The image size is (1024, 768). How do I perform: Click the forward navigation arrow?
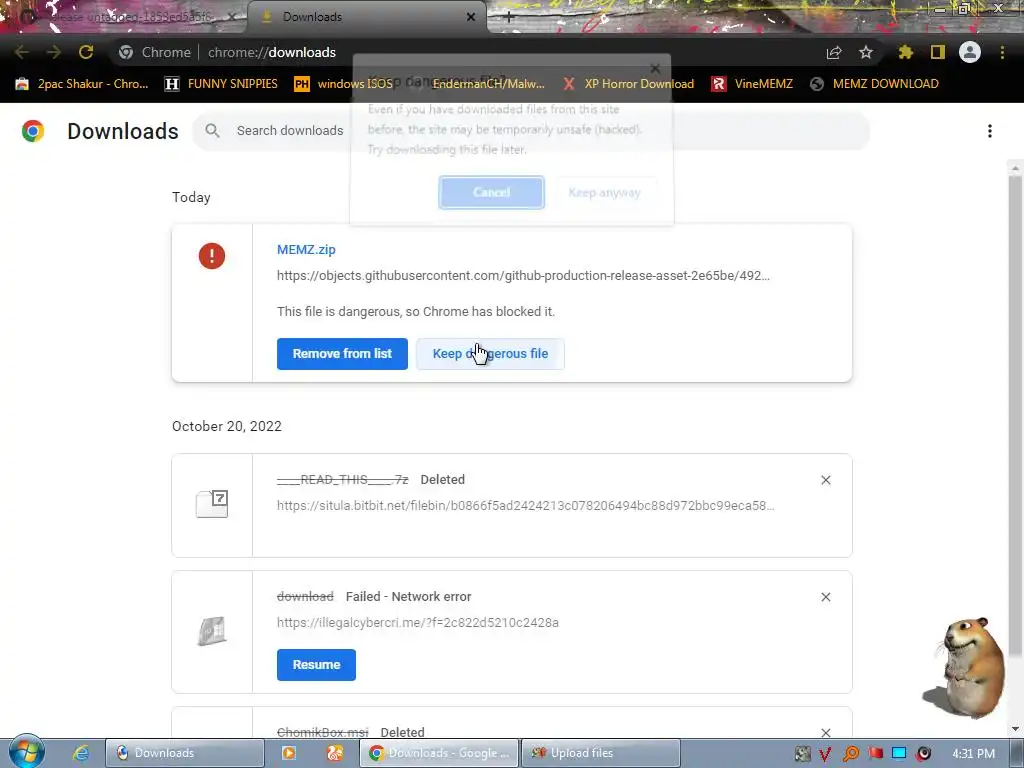tap(54, 52)
